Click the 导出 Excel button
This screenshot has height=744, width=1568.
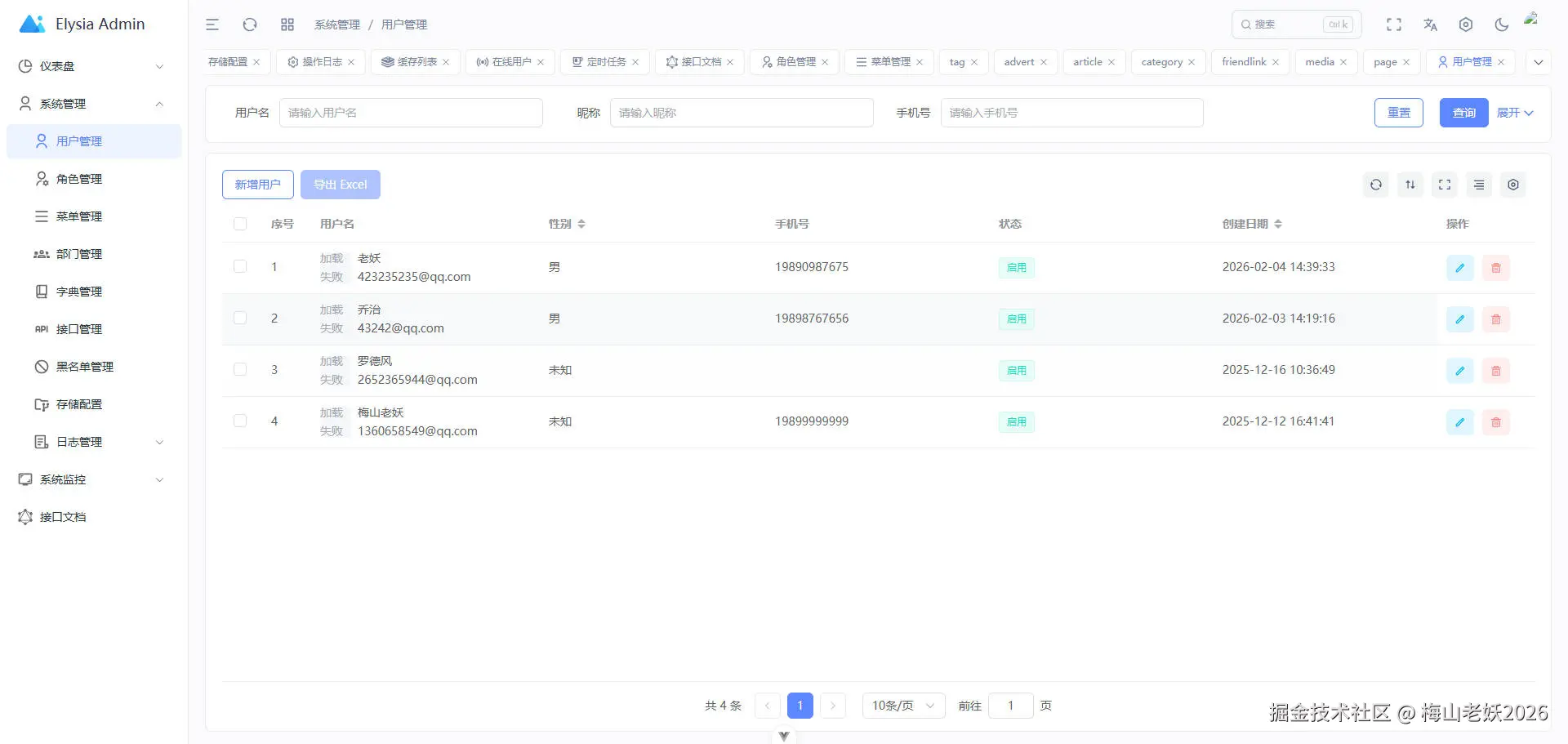[x=341, y=185]
